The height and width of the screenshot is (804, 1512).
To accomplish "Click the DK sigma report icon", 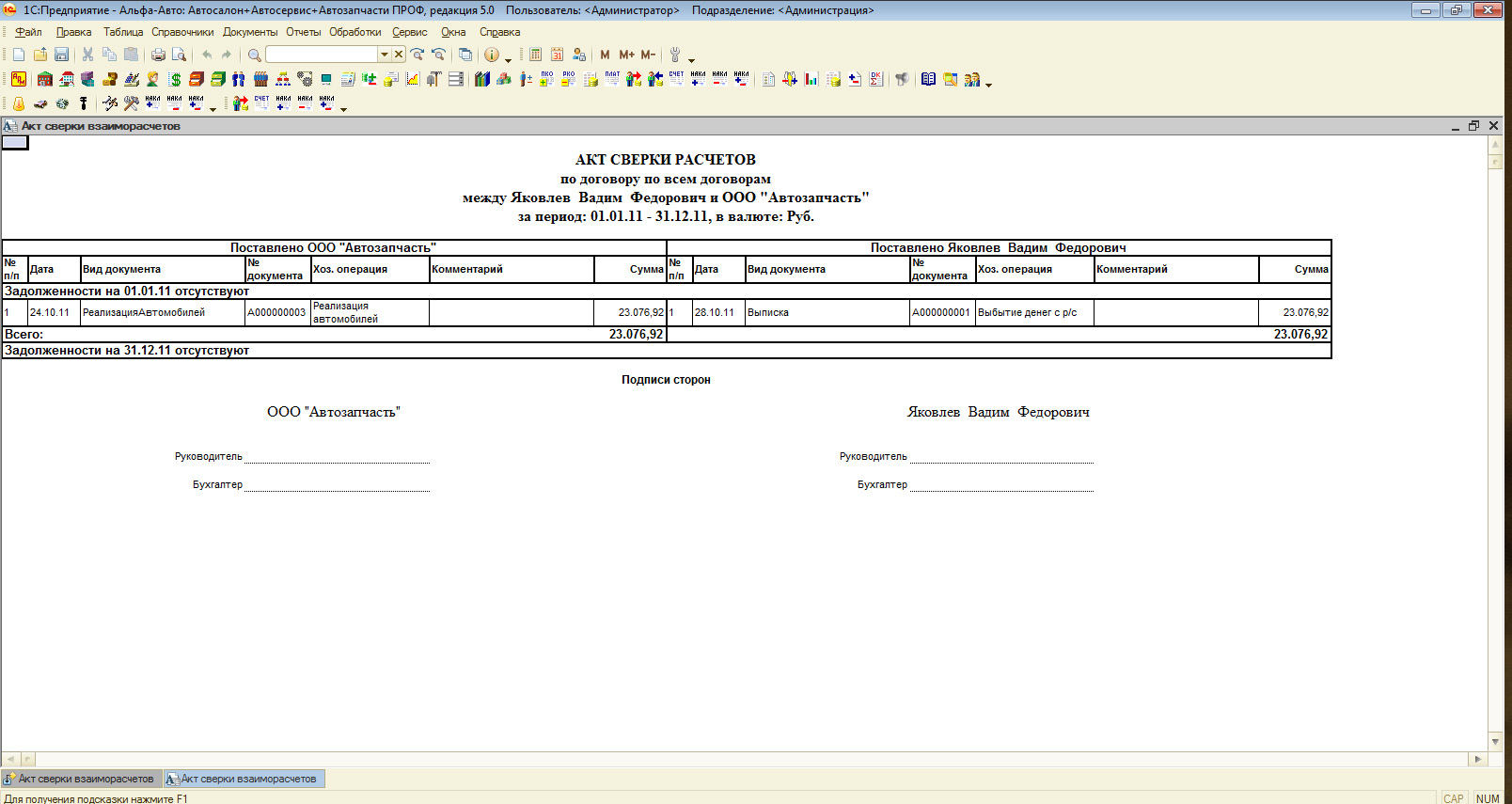I will tap(875, 79).
